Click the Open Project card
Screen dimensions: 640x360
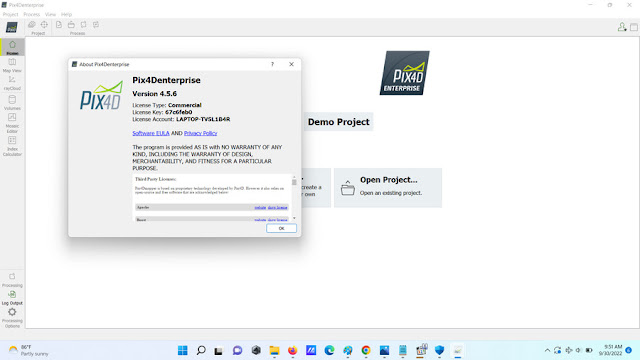(x=388, y=187)
